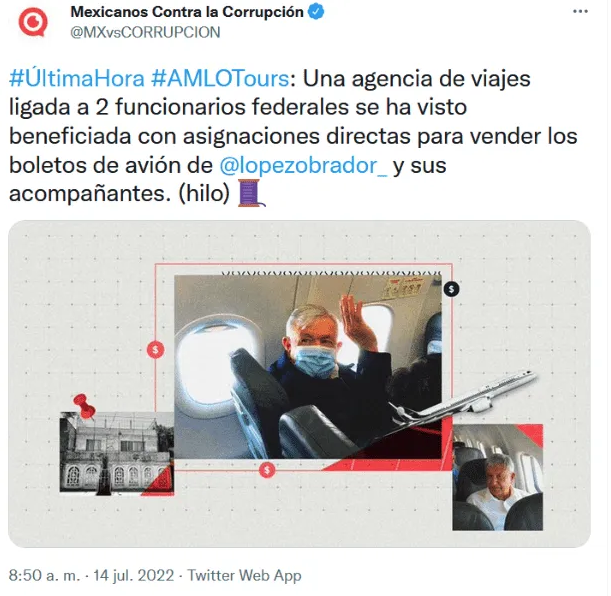
Task: Open the #ÚltimaHora hashtag
Action: point(77,78)
